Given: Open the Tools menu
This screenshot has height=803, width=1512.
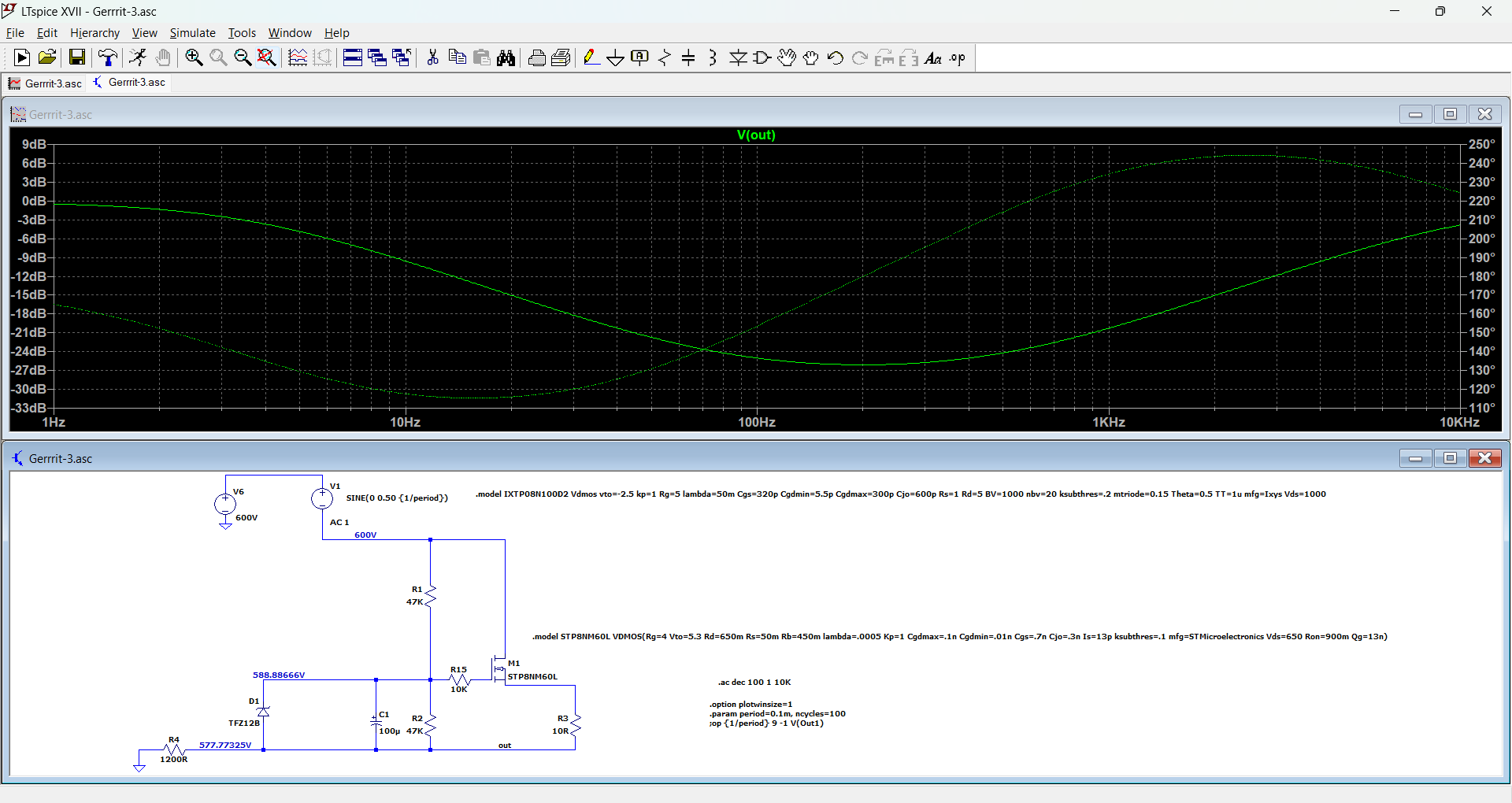Looking at the screenshot, I should click(242, 33).
